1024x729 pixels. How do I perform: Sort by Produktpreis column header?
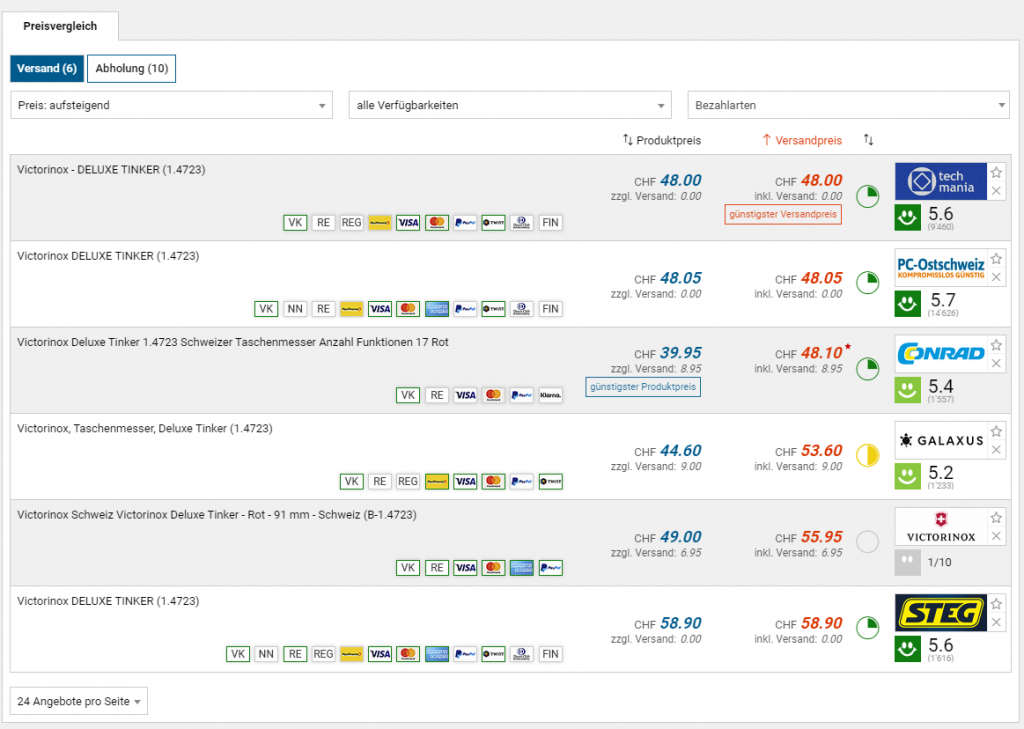(662, 140)
